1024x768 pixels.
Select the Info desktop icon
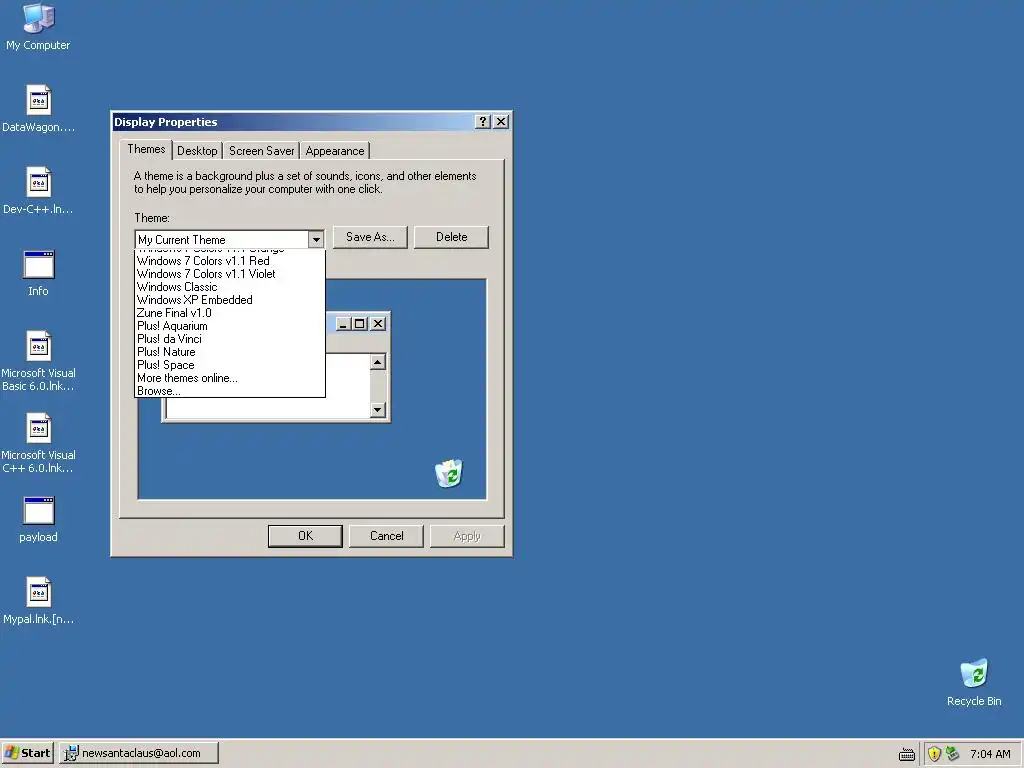tap(38, 273)
